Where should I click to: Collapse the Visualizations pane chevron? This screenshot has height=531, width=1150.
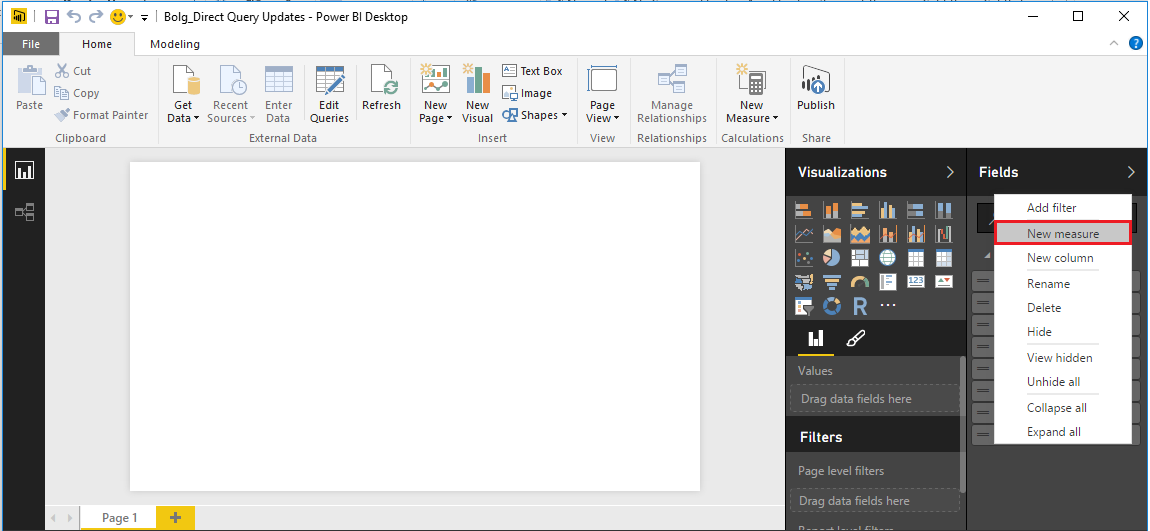point(950,172)
